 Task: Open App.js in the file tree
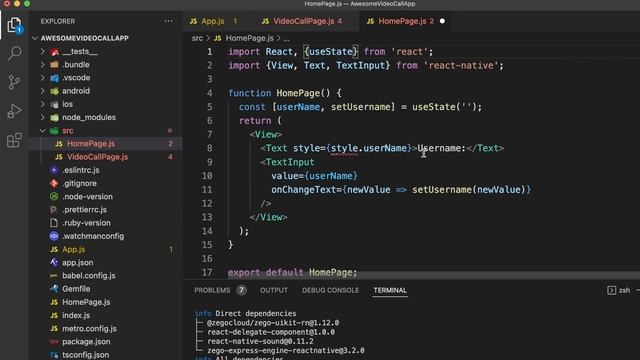[106, 249]
